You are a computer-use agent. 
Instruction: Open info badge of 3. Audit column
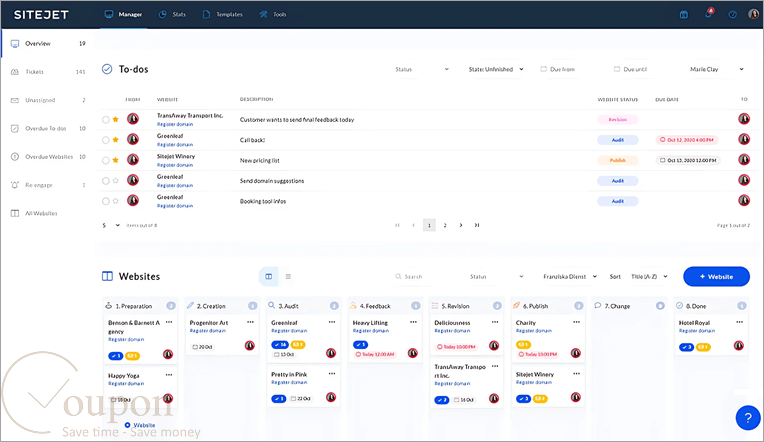point(334,306)
